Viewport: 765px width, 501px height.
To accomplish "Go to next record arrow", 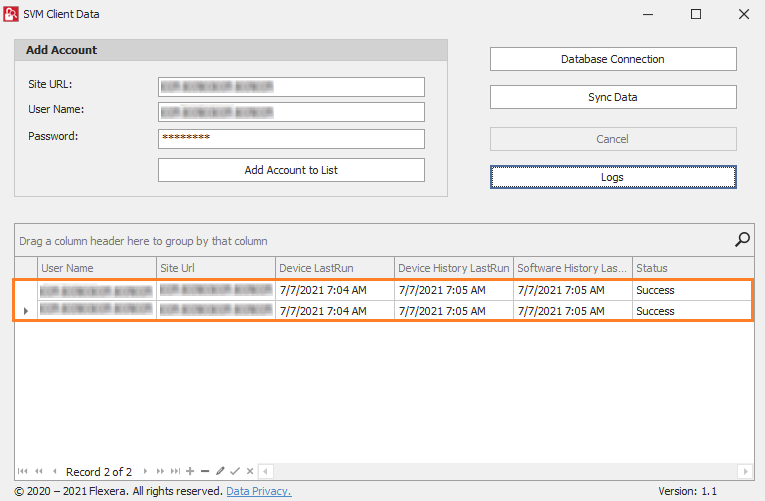I will pos(145,471).
